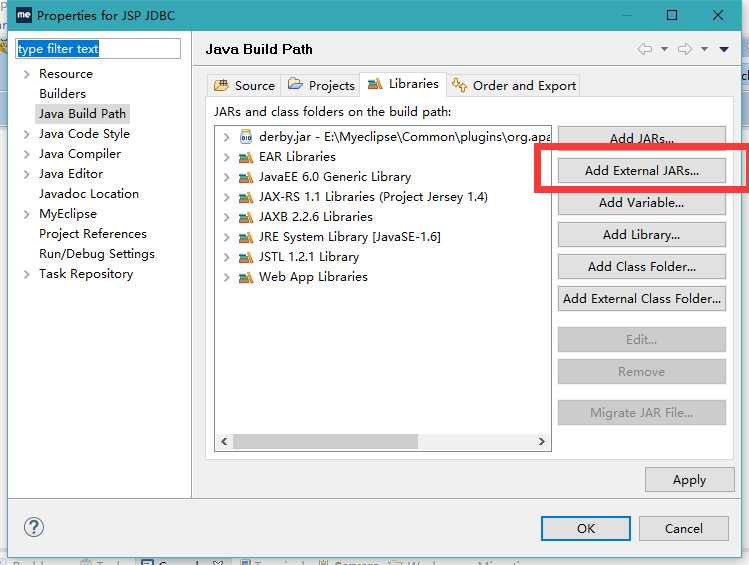Image resolution: width=749 pixels, height=565 pixels.
Task: Expand the MyEclipse preferences node
Action: pyautogui.click(x=27, y=214)
